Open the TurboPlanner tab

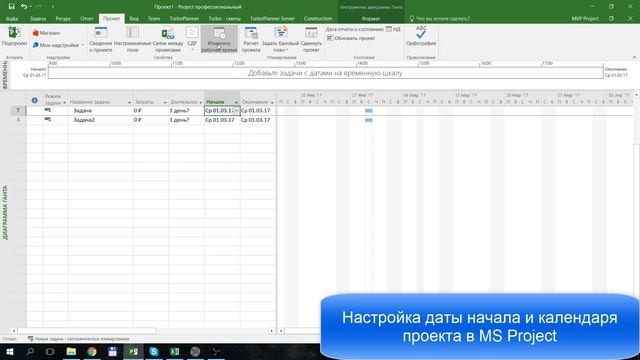point(184,19)
